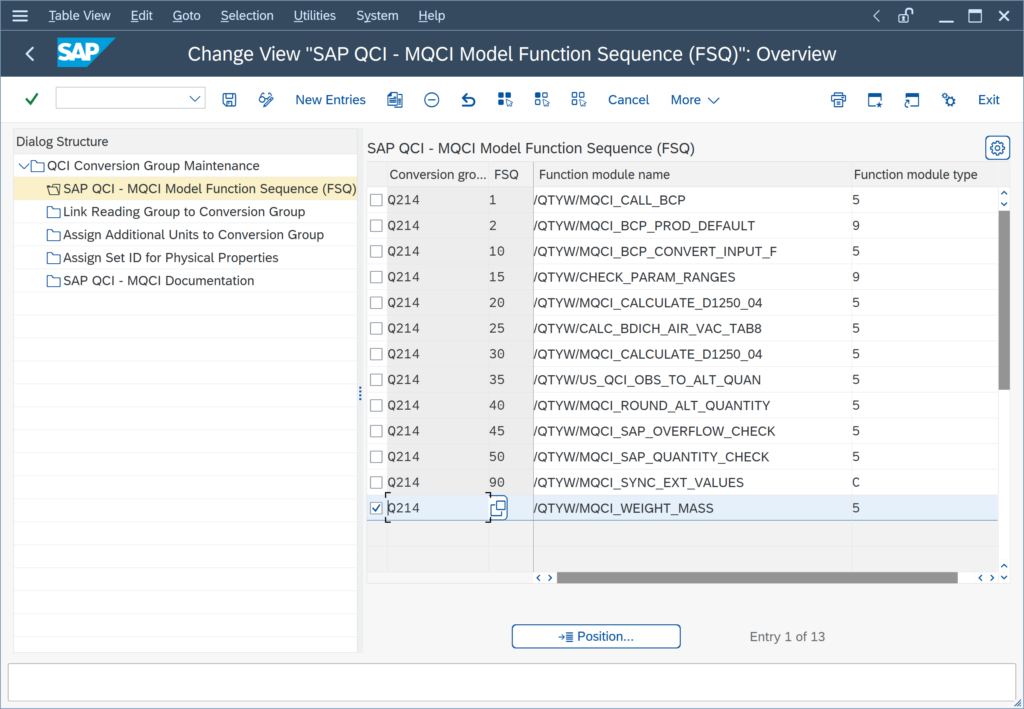Open the hamburger main menu icon
Image resolution: width=1024 pixels, height=709 pixels.
pyautogui.click(x=20, y=16)
